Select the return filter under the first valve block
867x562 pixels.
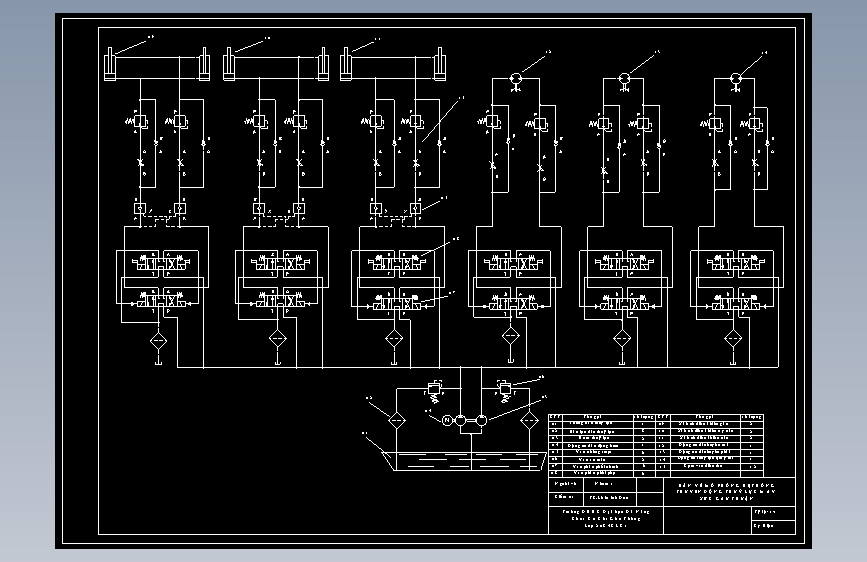tap(159, 341)
